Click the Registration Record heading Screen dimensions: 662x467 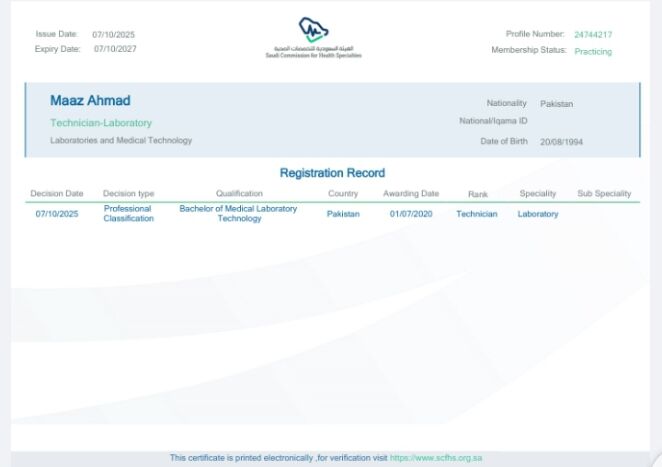pos(332,173)
